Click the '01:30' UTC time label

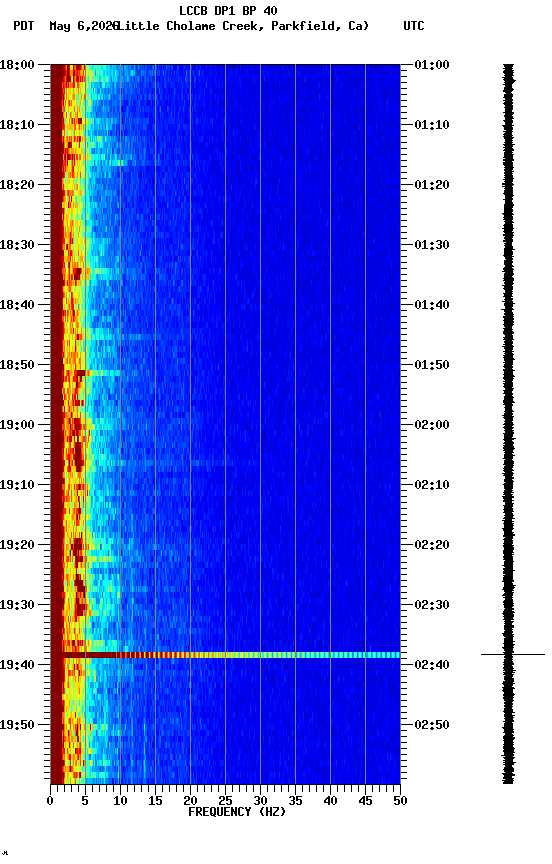pyautogui.click(x=432, y=245)
